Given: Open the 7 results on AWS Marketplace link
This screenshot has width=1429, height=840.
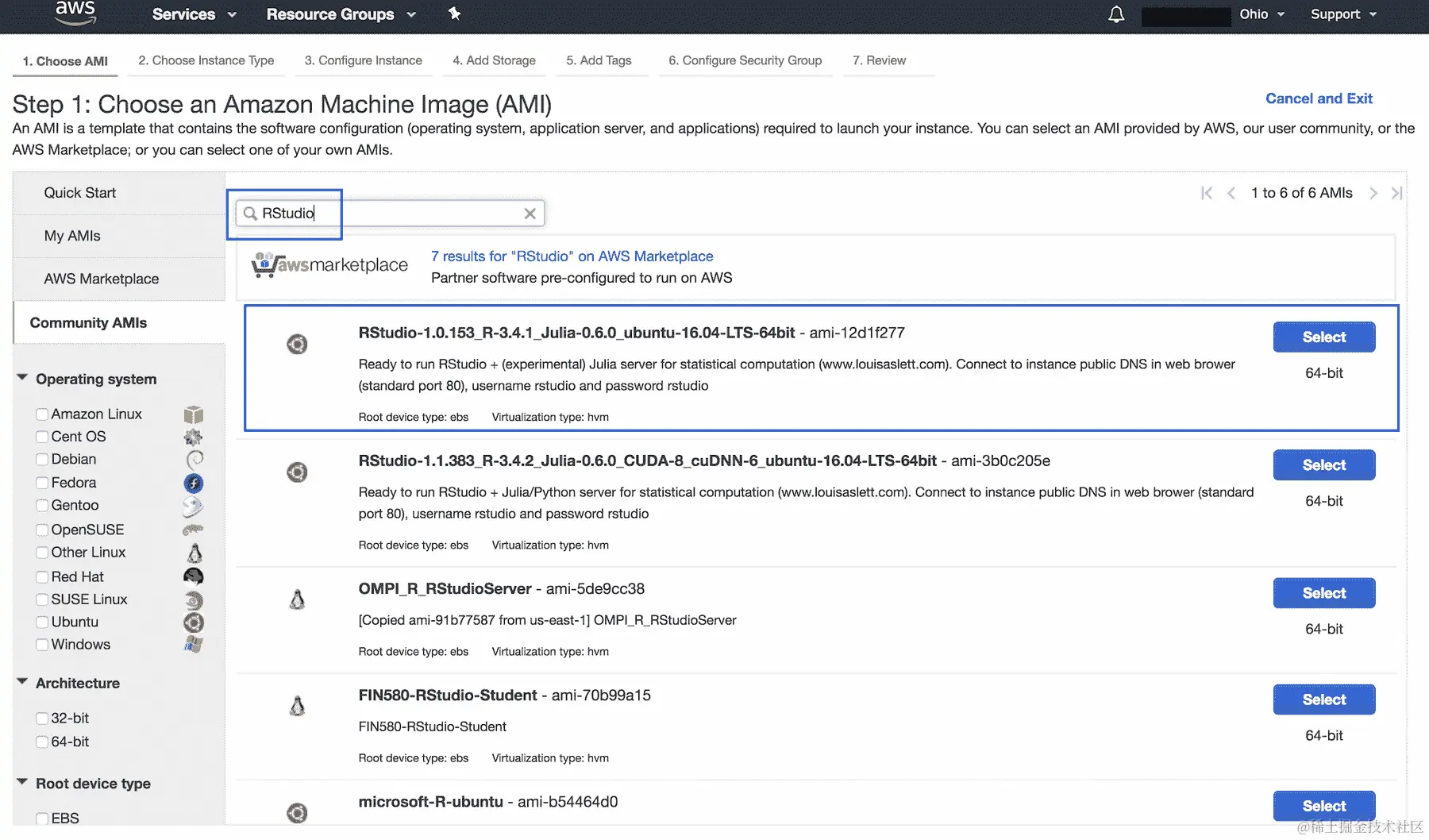Looking at the screenshot, I should pos(572,256).
